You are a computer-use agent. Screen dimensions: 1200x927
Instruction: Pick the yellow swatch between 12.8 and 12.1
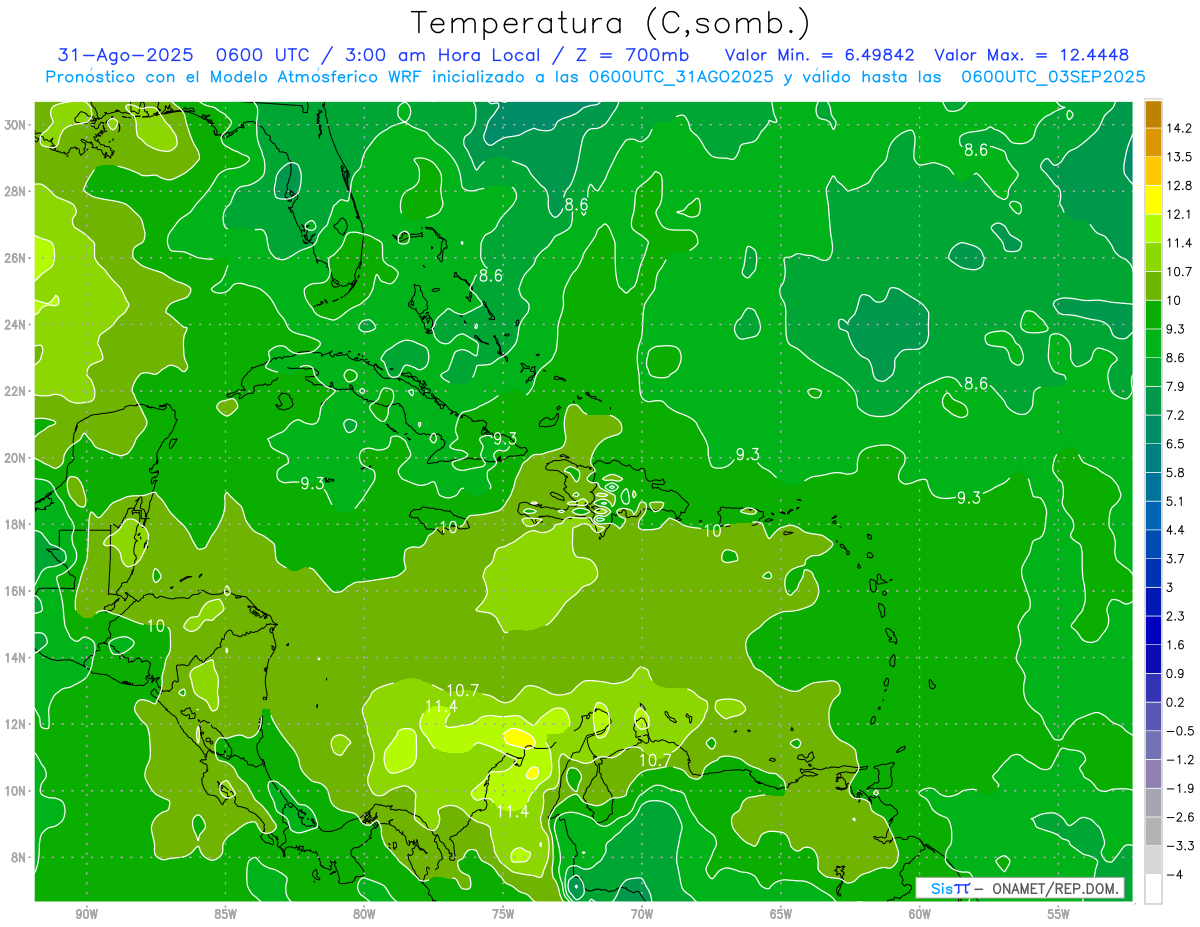click(1153, 200)
